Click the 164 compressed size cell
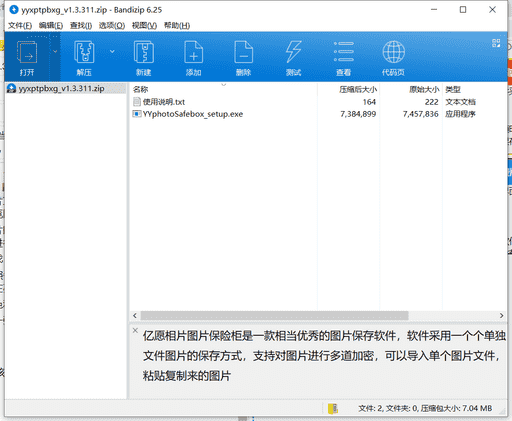This screenshot has width=512, height=421. [369, 102]
